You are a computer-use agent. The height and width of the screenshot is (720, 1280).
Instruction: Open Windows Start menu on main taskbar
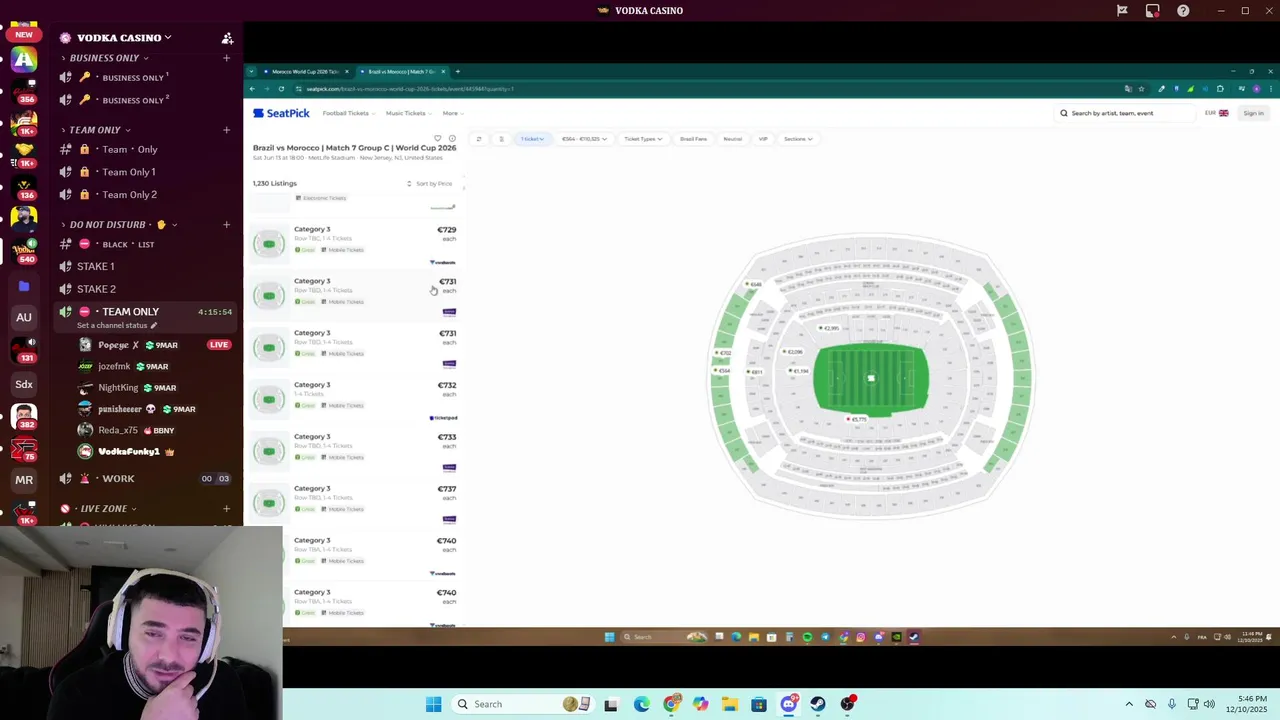click(x=433, y=704)
